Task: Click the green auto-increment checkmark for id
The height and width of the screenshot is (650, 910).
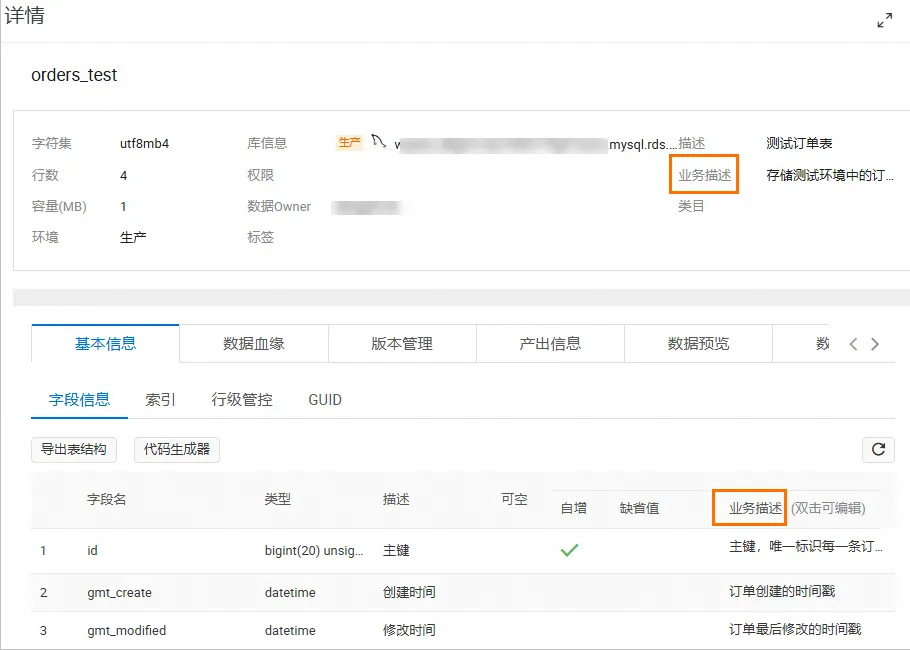Action: point(569,550)
